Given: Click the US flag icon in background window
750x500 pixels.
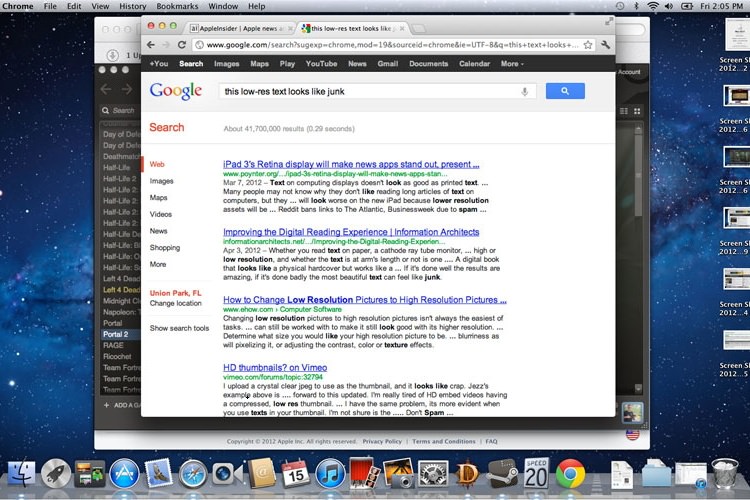Looking at the screenshot, I should (632, 434).
